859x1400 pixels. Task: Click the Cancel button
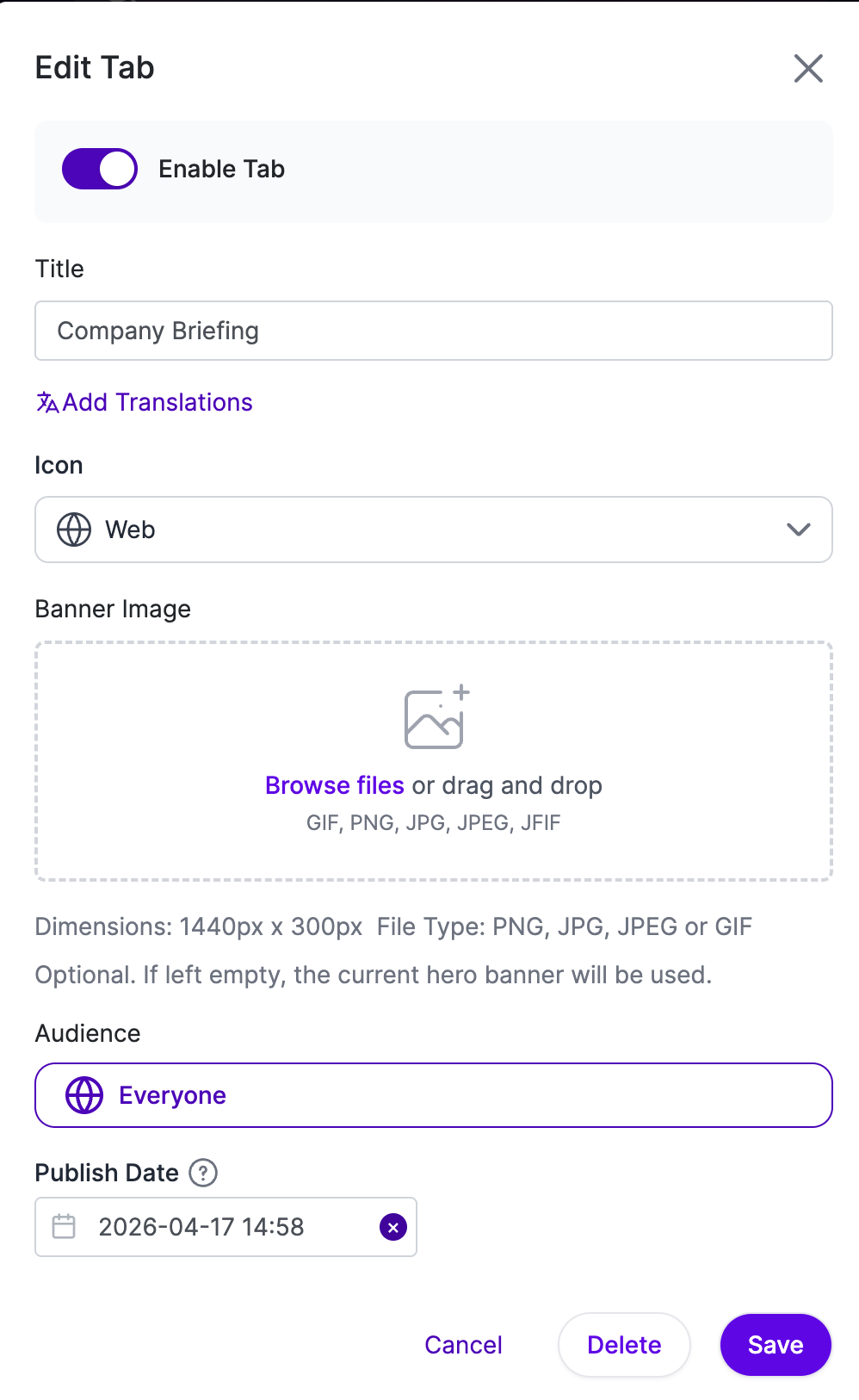(463, 1345)
